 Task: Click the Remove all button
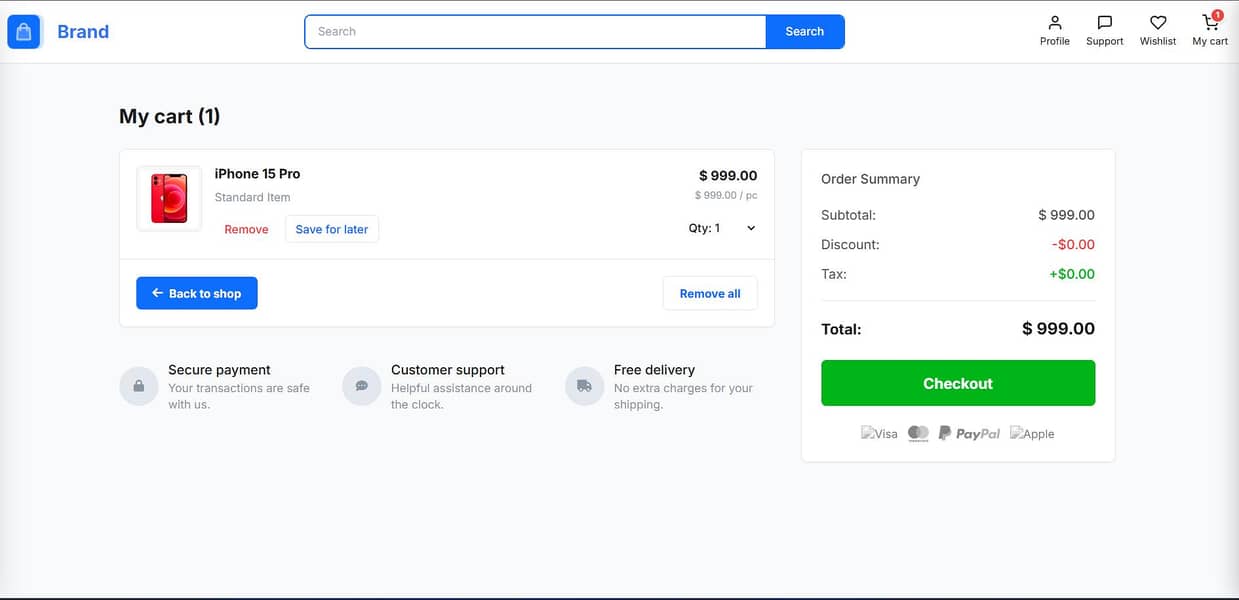coord(710,293)
